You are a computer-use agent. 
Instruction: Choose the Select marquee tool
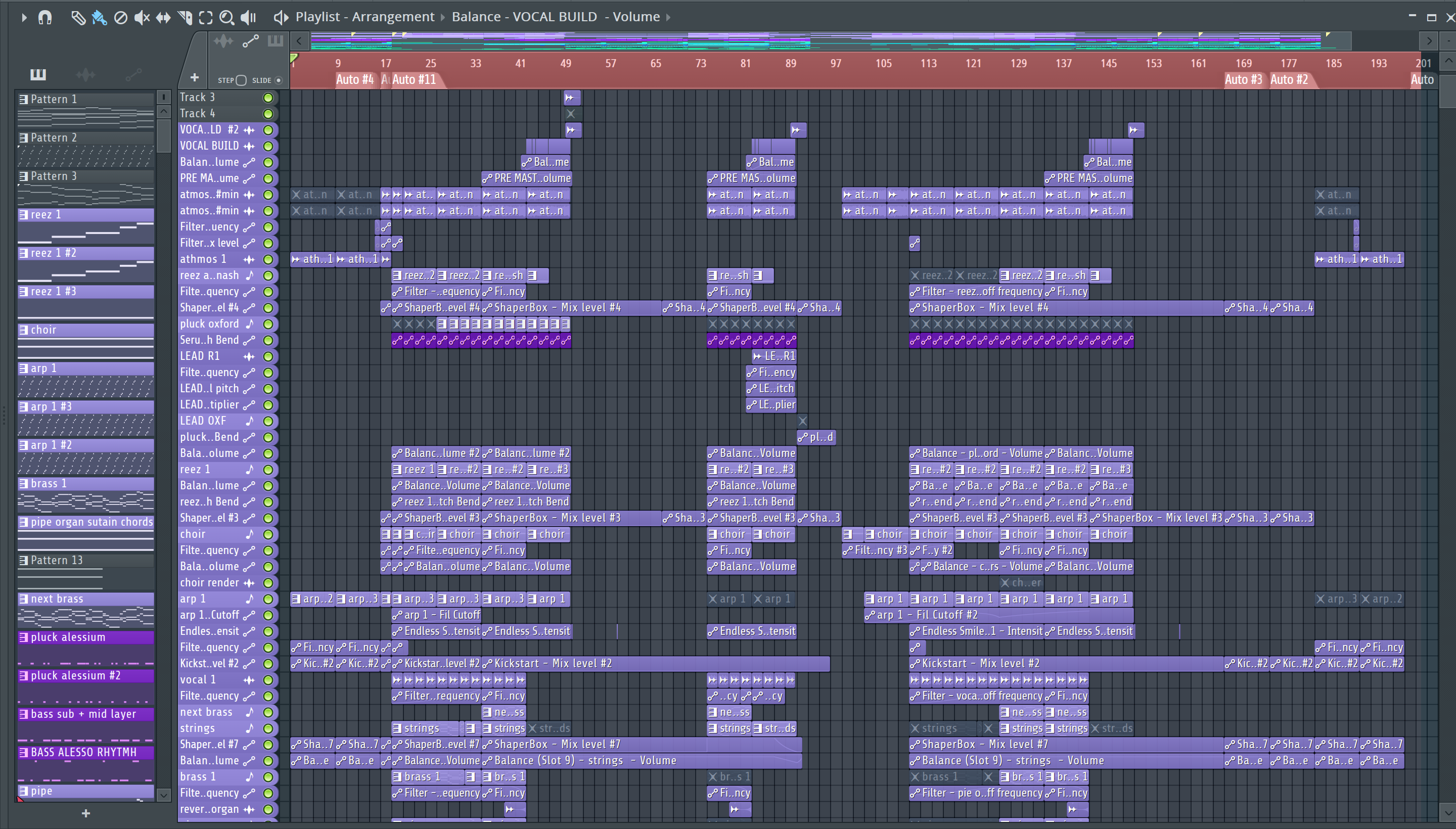[x=206, y=18]
